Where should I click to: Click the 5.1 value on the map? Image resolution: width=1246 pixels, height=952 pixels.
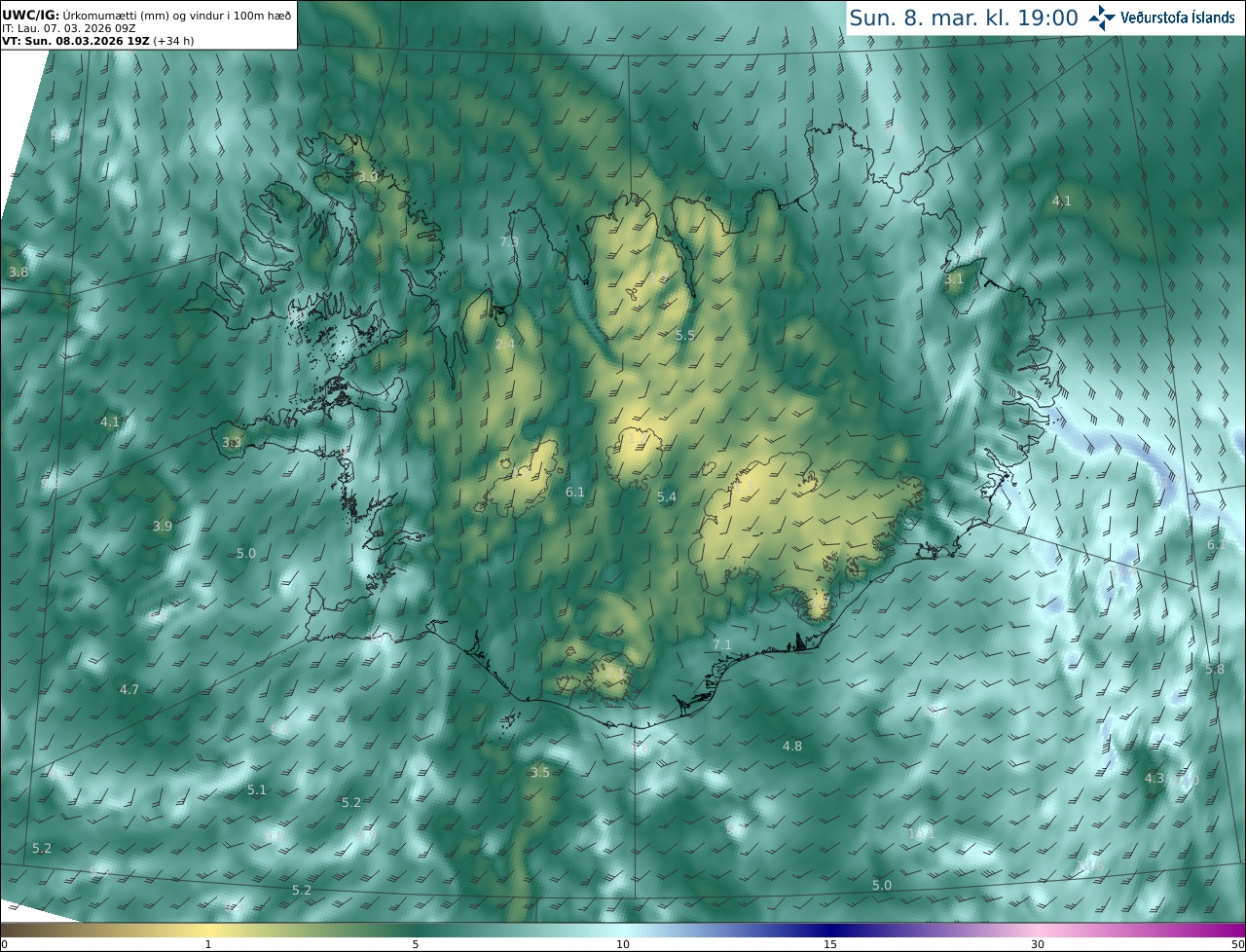point(257,789)
